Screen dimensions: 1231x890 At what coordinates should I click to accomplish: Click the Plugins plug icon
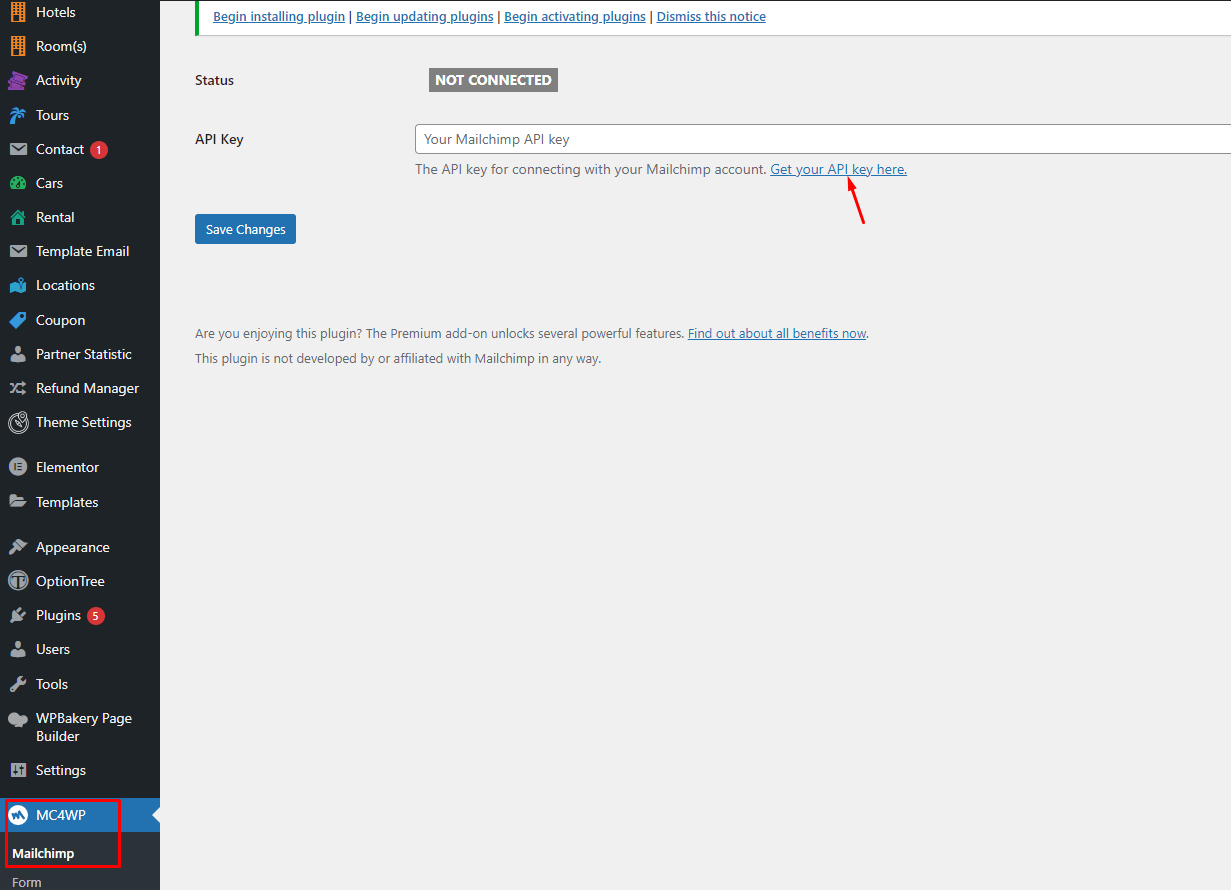click(x=18, y=615)
